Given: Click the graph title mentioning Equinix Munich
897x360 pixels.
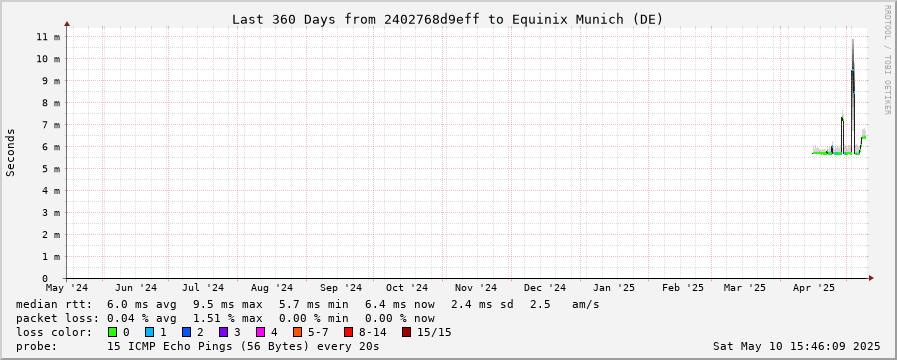Looking at the screenshot, I should [x=447, y=19].
